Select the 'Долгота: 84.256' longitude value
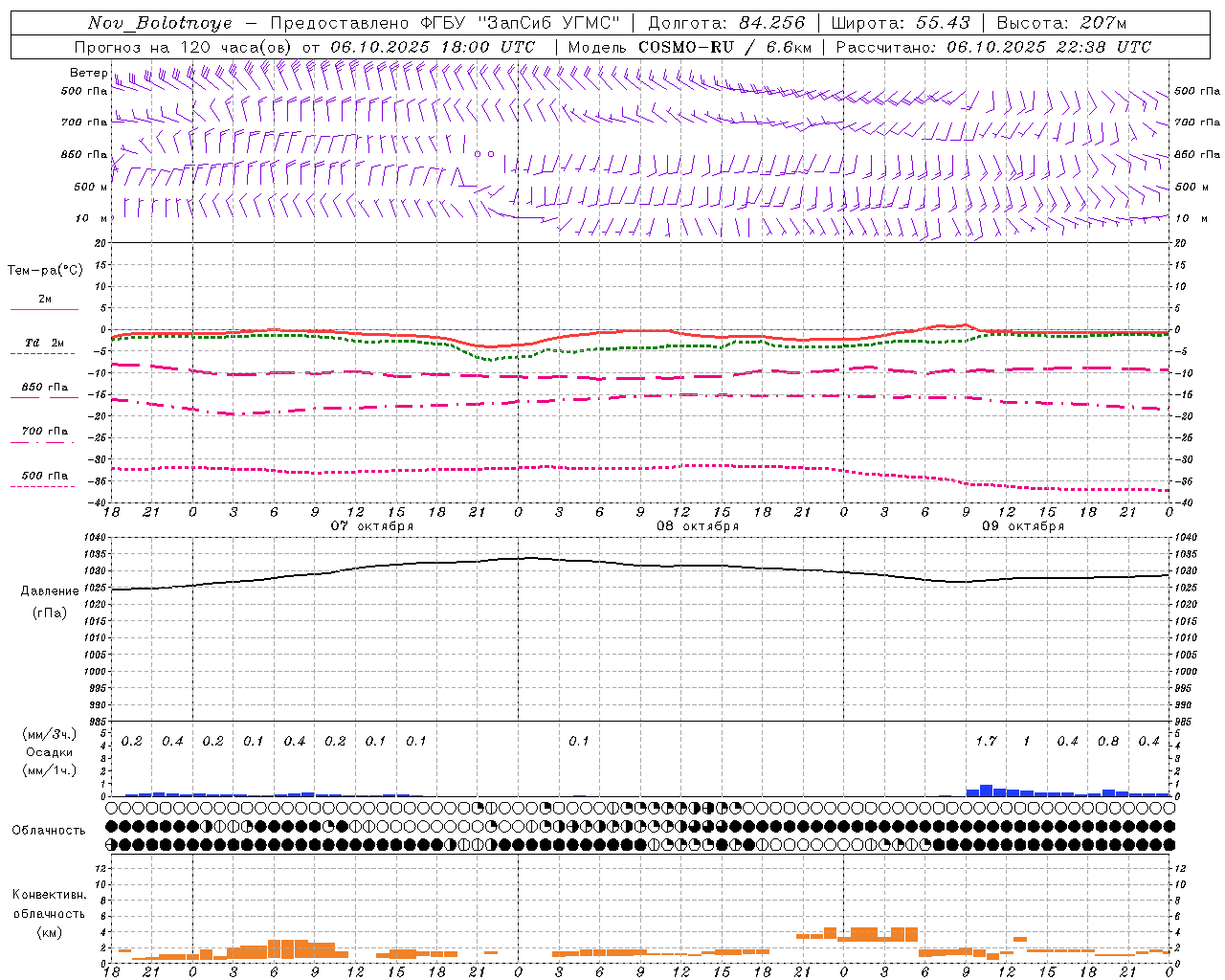The width and height of the screenshot is (1225, 980). [726, 23]
